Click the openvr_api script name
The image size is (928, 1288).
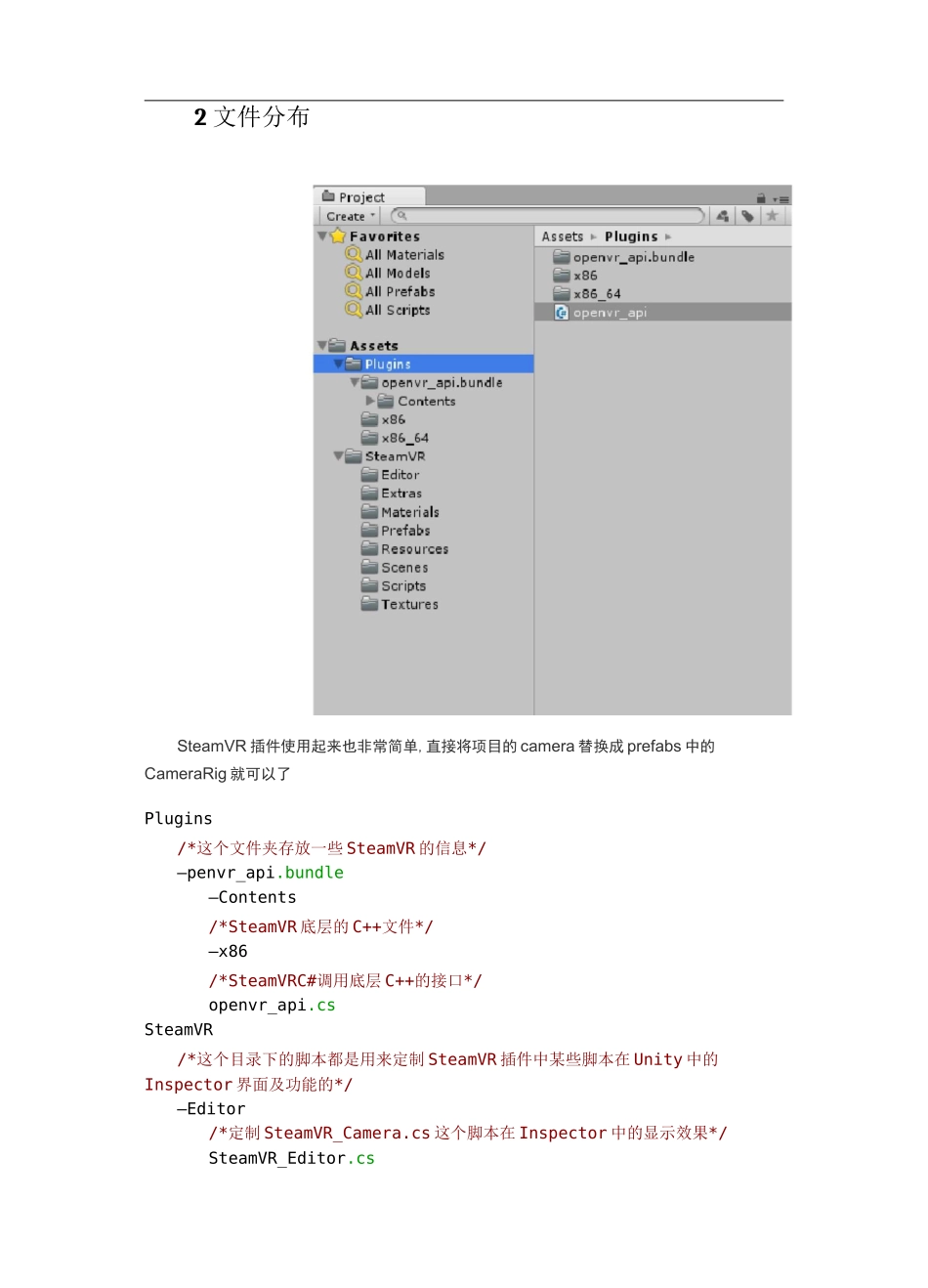[x=610, y=313]
